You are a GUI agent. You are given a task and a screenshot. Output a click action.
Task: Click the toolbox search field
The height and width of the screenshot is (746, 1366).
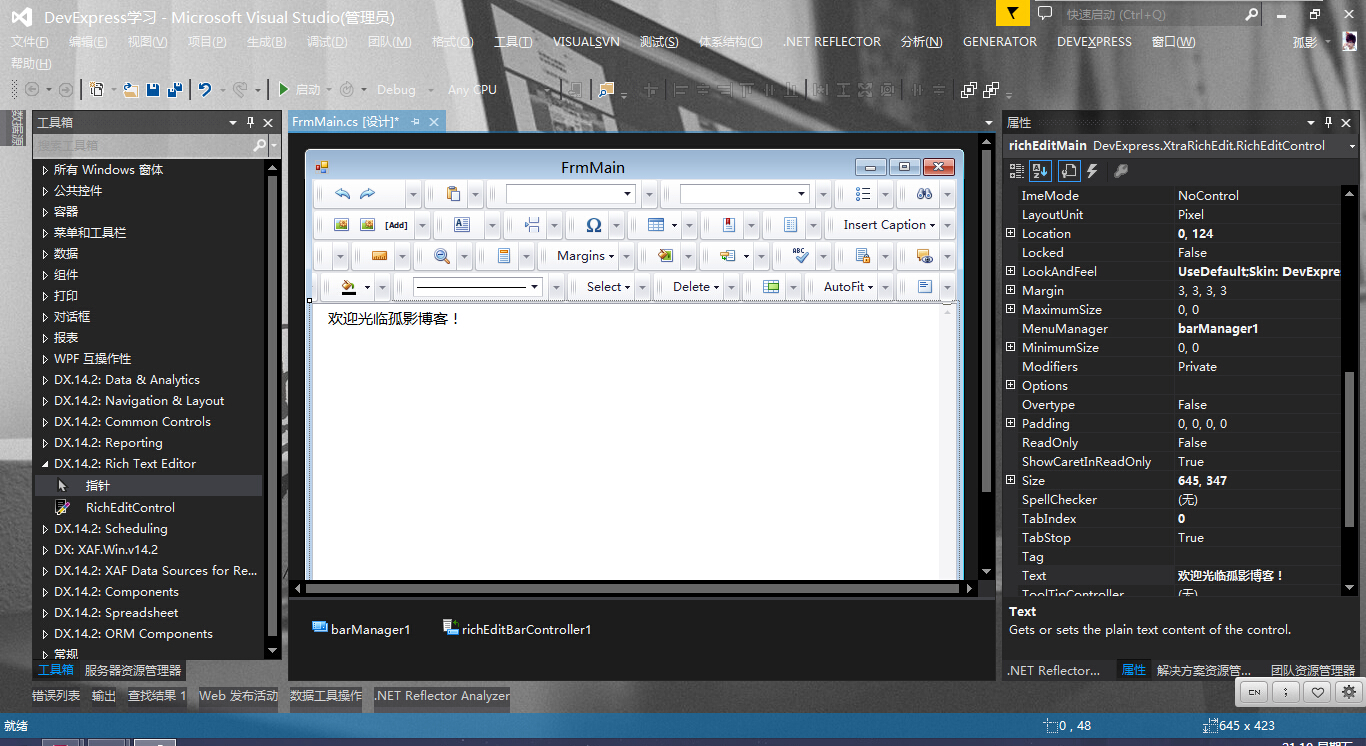pyautogui.click(x=143, y=146)
